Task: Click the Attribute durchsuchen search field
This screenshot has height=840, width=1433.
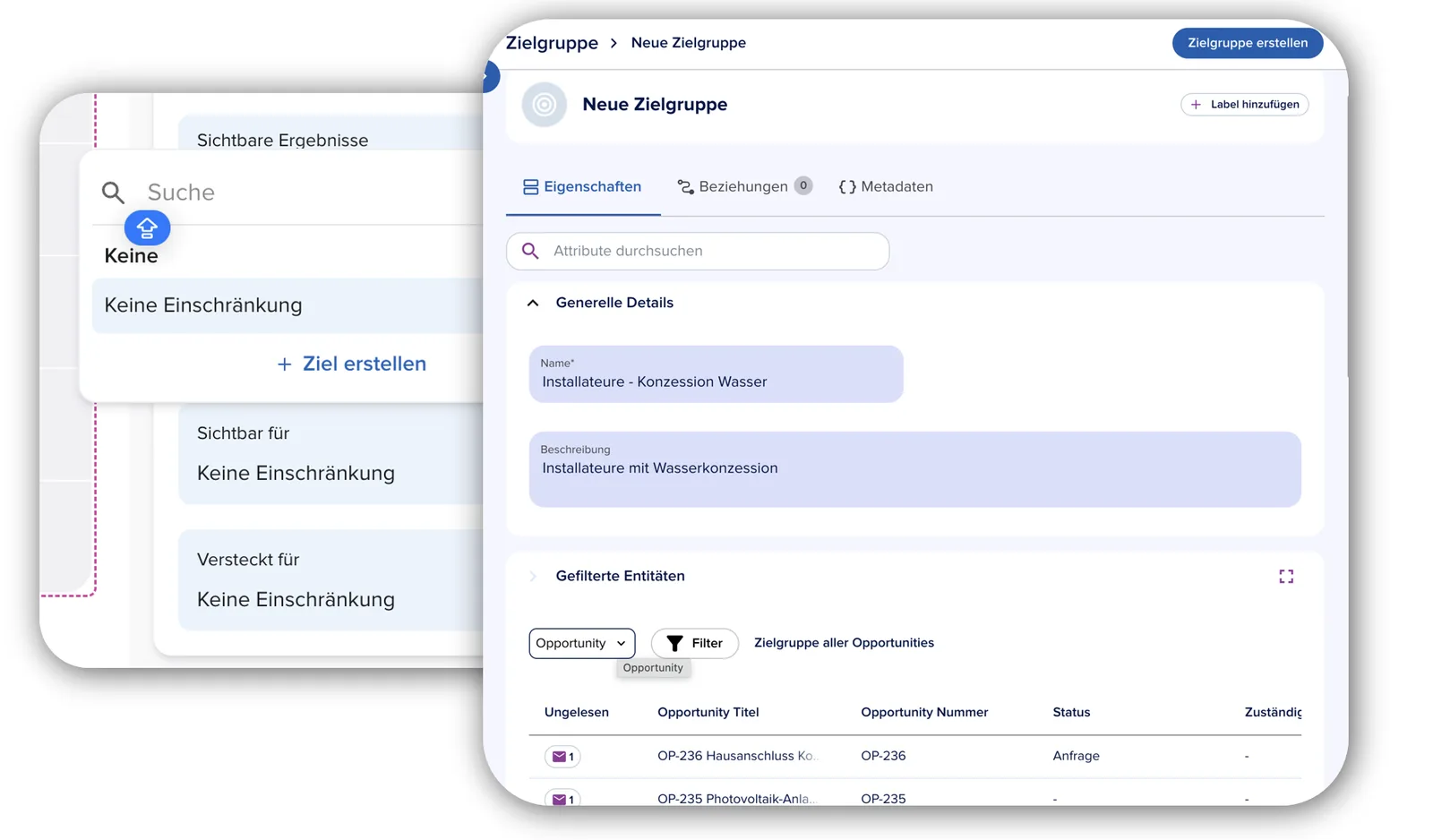Action: [698, 252]
